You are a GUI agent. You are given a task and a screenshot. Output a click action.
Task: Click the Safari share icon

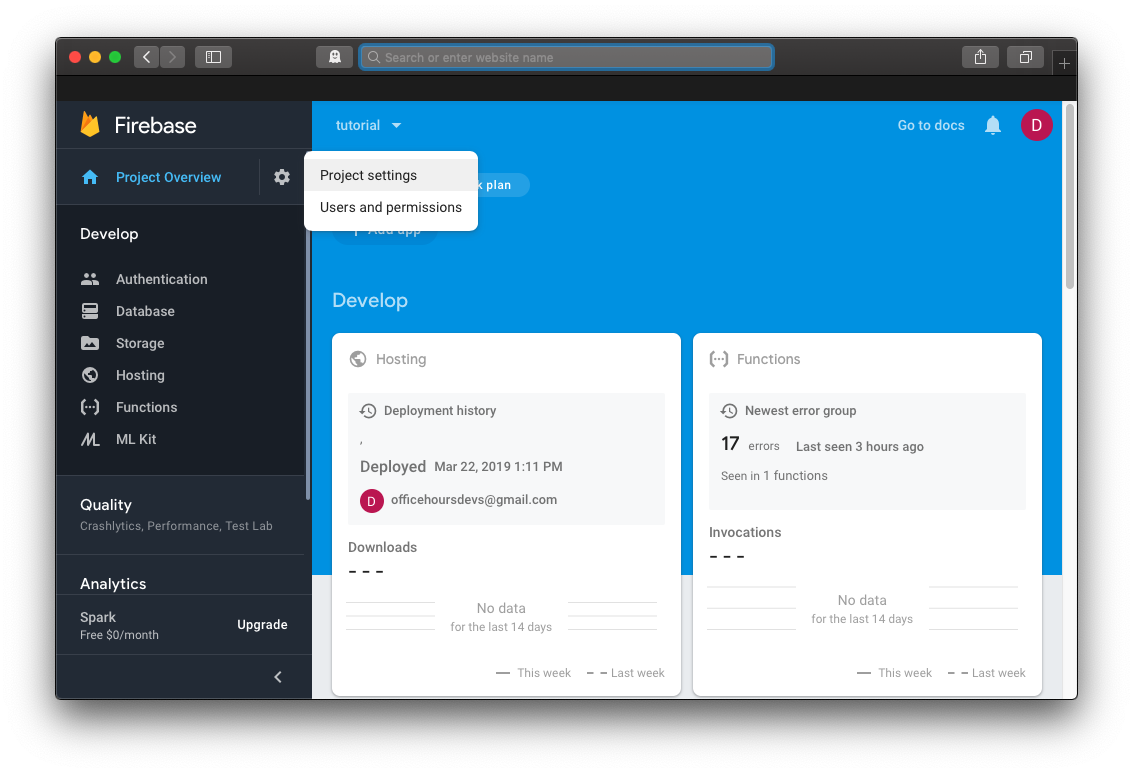980,57
